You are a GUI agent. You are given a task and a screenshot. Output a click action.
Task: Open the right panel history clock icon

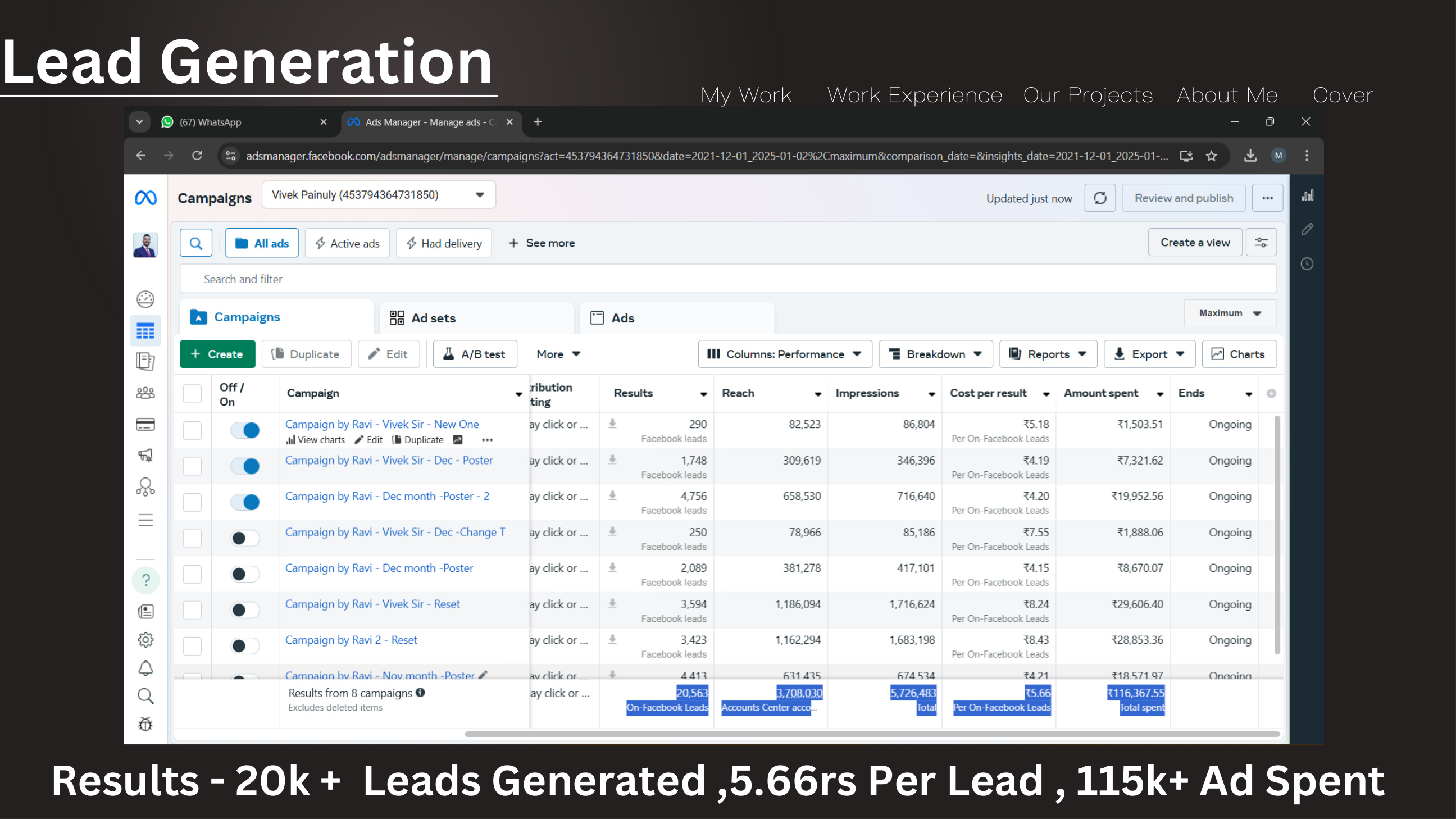[x=1307, y=264]
